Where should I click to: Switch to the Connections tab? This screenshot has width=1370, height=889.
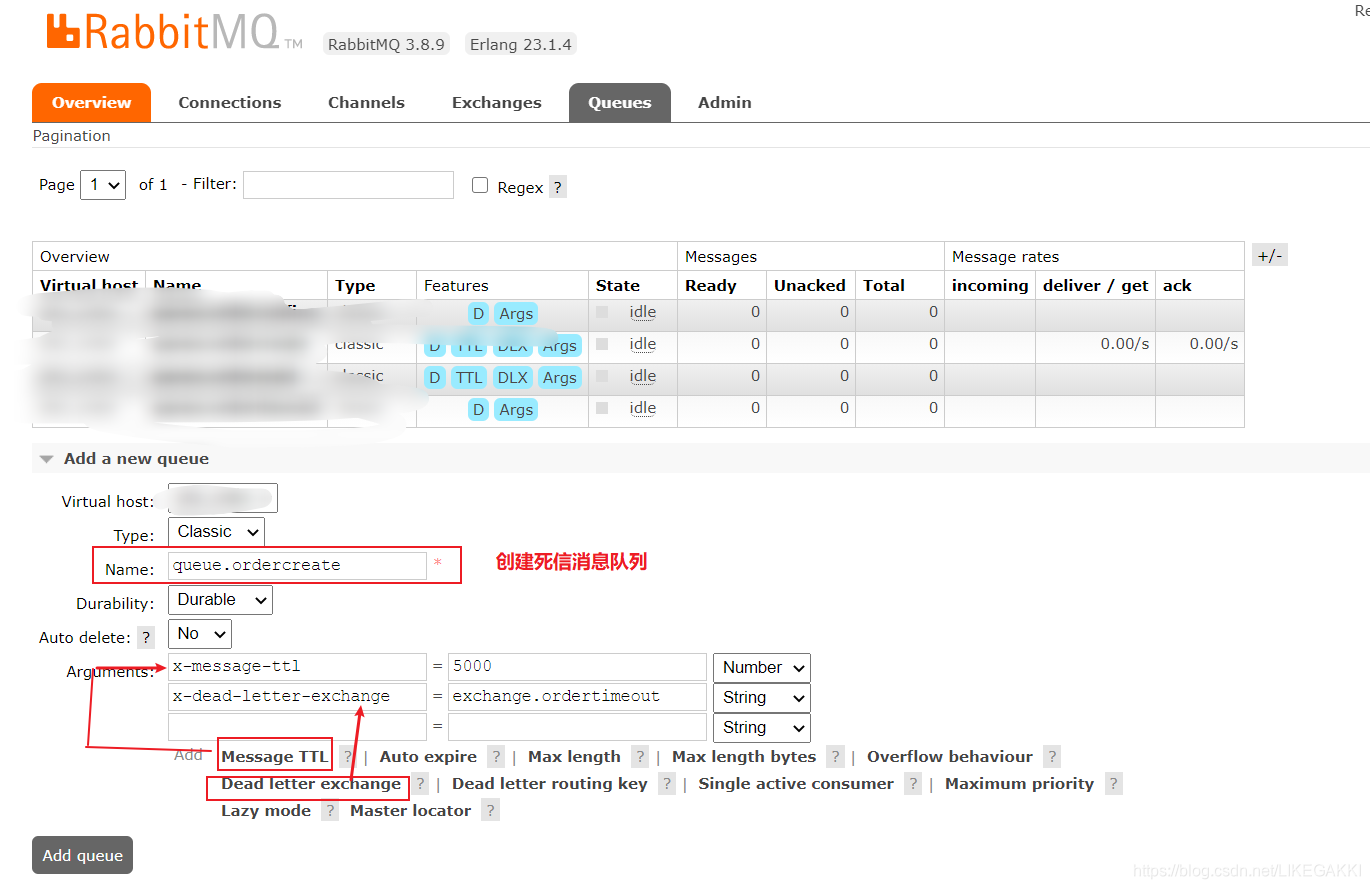pyautogui.click(x=230, y=103)
